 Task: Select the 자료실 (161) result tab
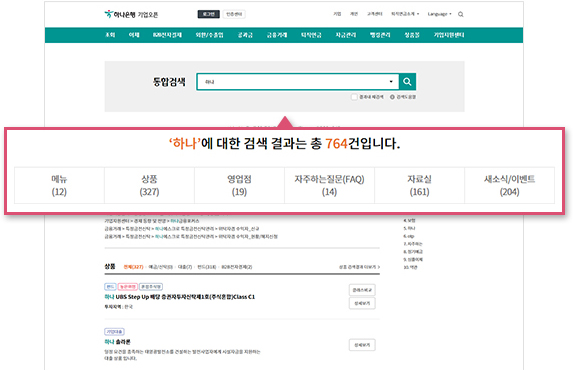420,185
